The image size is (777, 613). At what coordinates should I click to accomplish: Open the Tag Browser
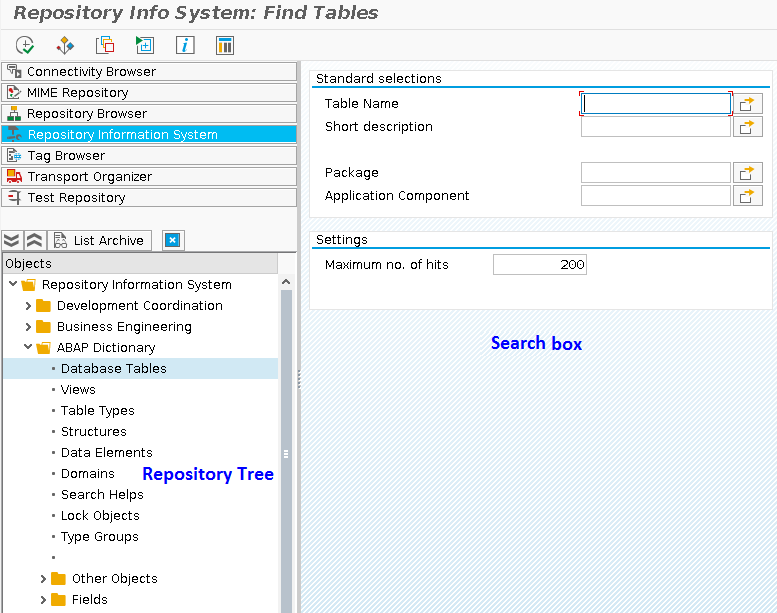click(x=149, y=156)
